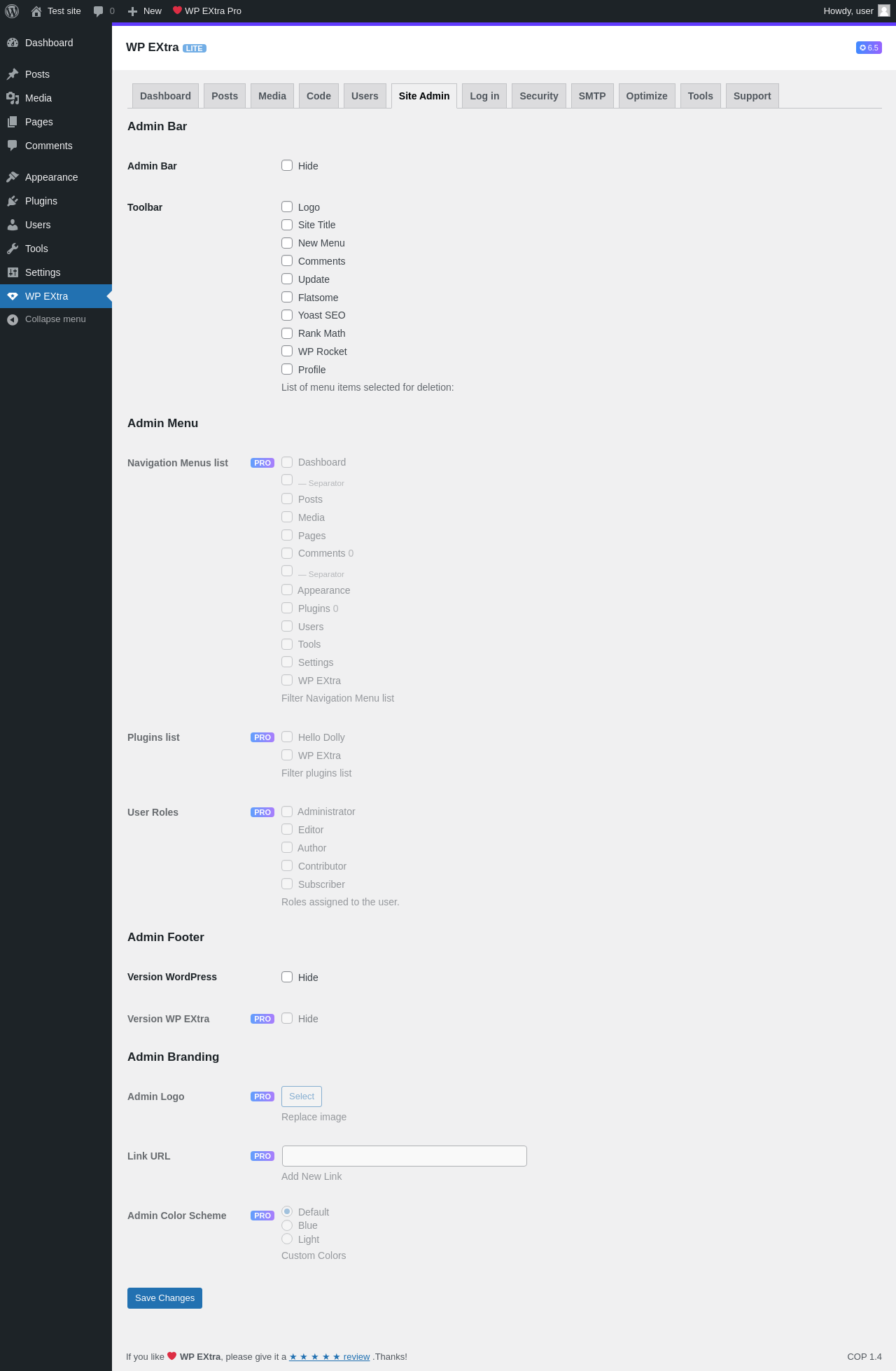Click the plus icon beside New
This screenshot has width=896, height=1371.
[x=132, y=11]
